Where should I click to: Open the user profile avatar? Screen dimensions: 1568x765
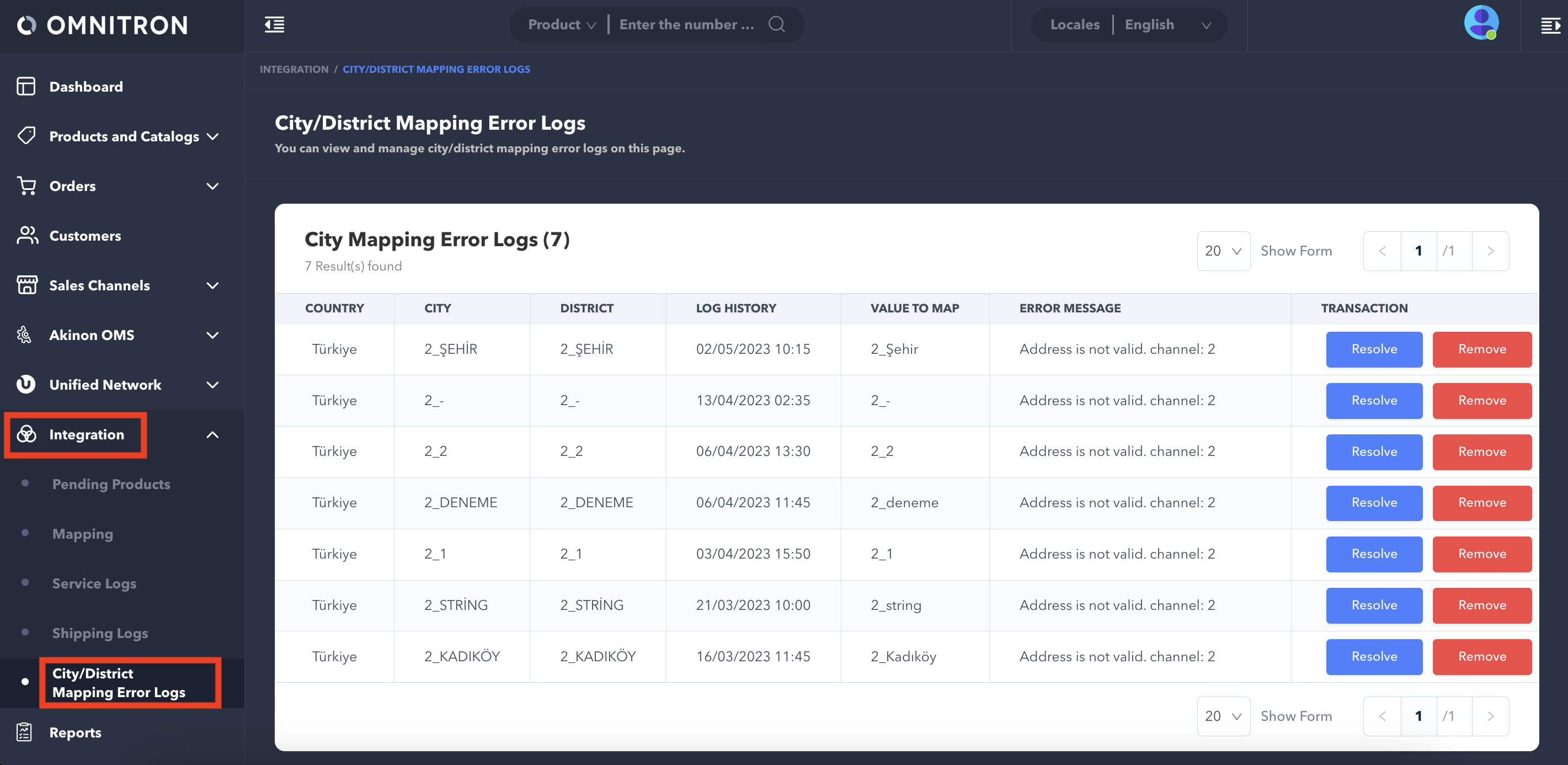pos(1480,23)
